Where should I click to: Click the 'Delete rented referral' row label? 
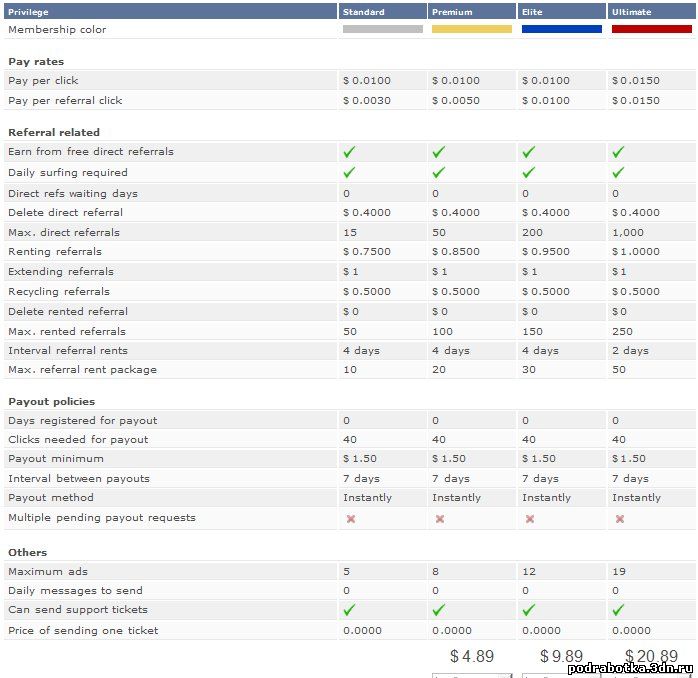click(x=68, y=312)
